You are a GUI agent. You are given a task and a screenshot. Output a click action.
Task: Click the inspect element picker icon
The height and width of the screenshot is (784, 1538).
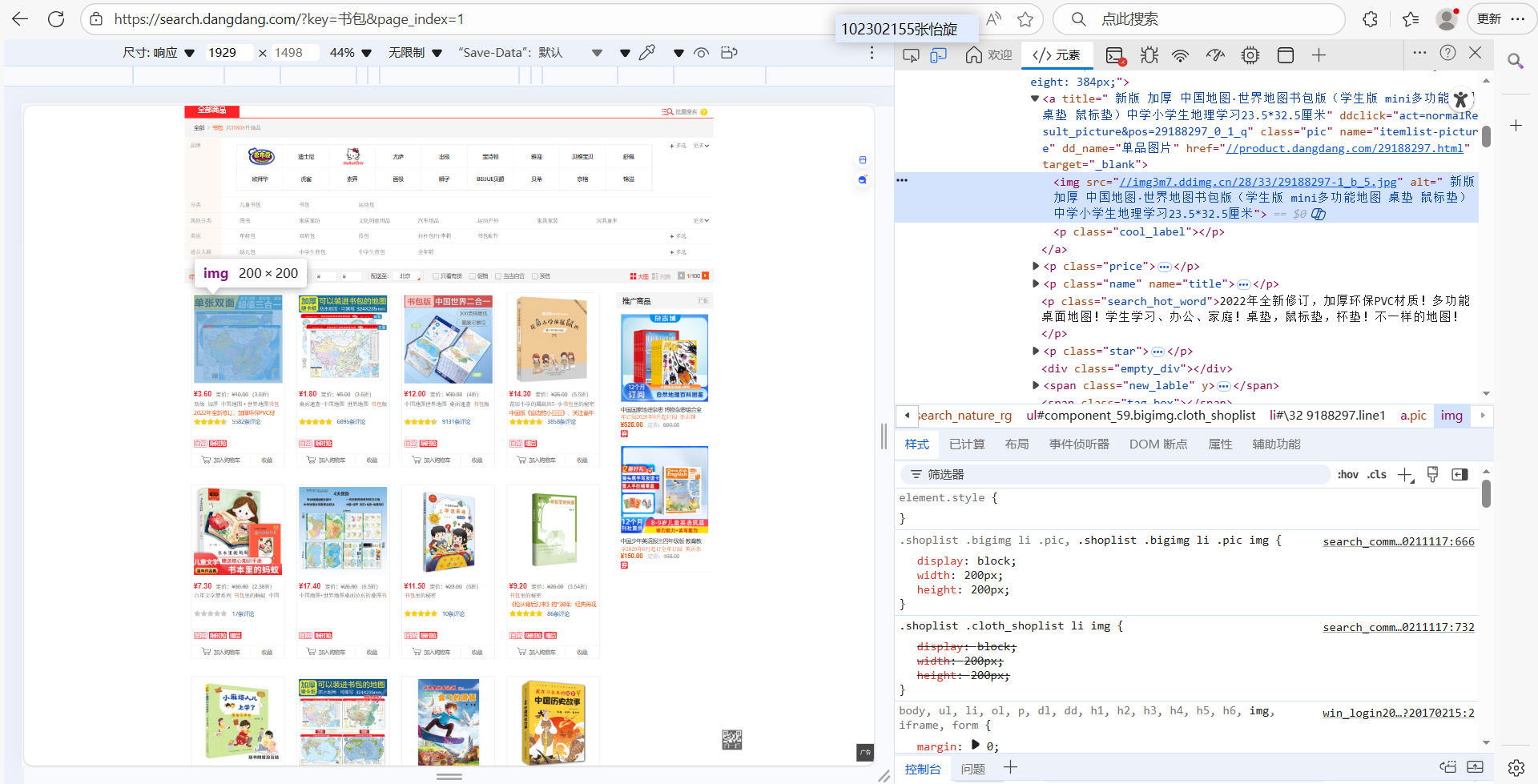[911, 54]
